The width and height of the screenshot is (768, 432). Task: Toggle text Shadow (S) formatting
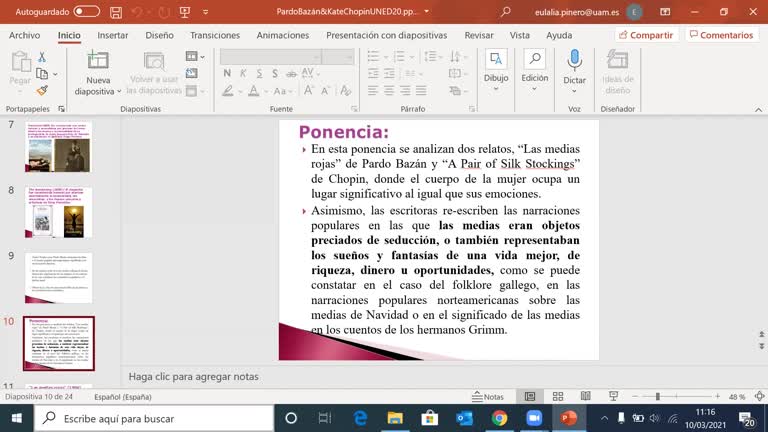275,73
